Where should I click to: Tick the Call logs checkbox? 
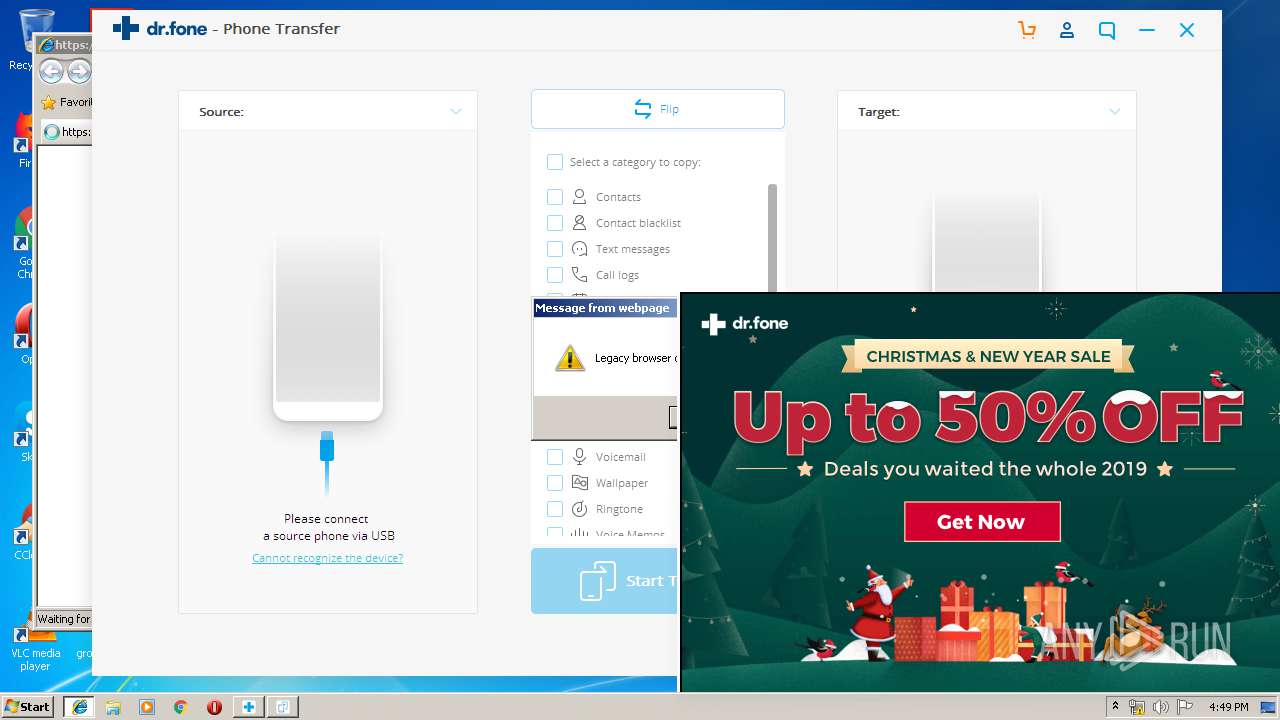click(x=555, y=275)
